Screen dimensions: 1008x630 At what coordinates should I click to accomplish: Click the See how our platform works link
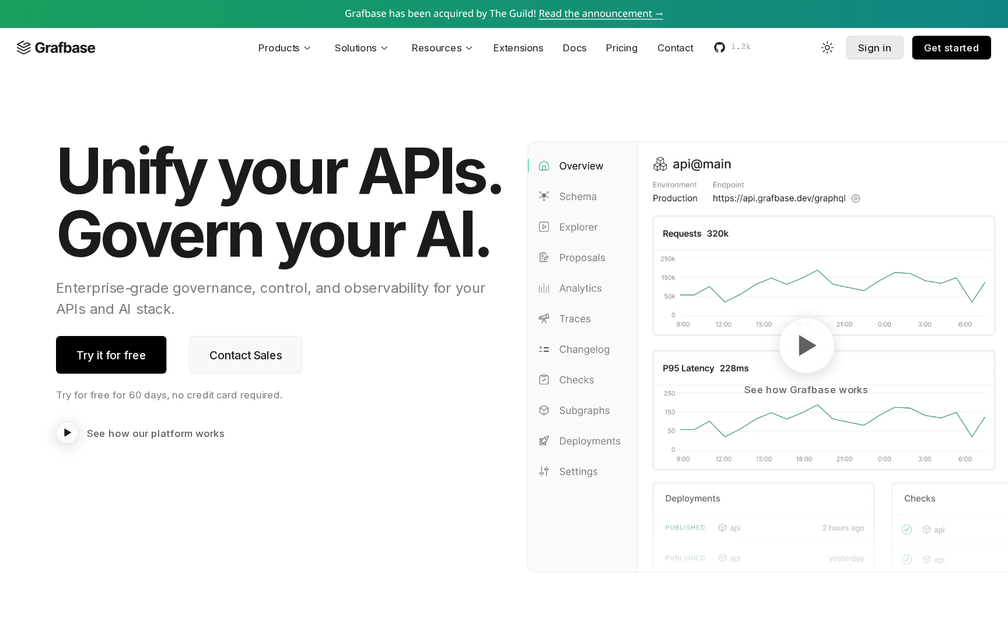(x=156, y=433)
